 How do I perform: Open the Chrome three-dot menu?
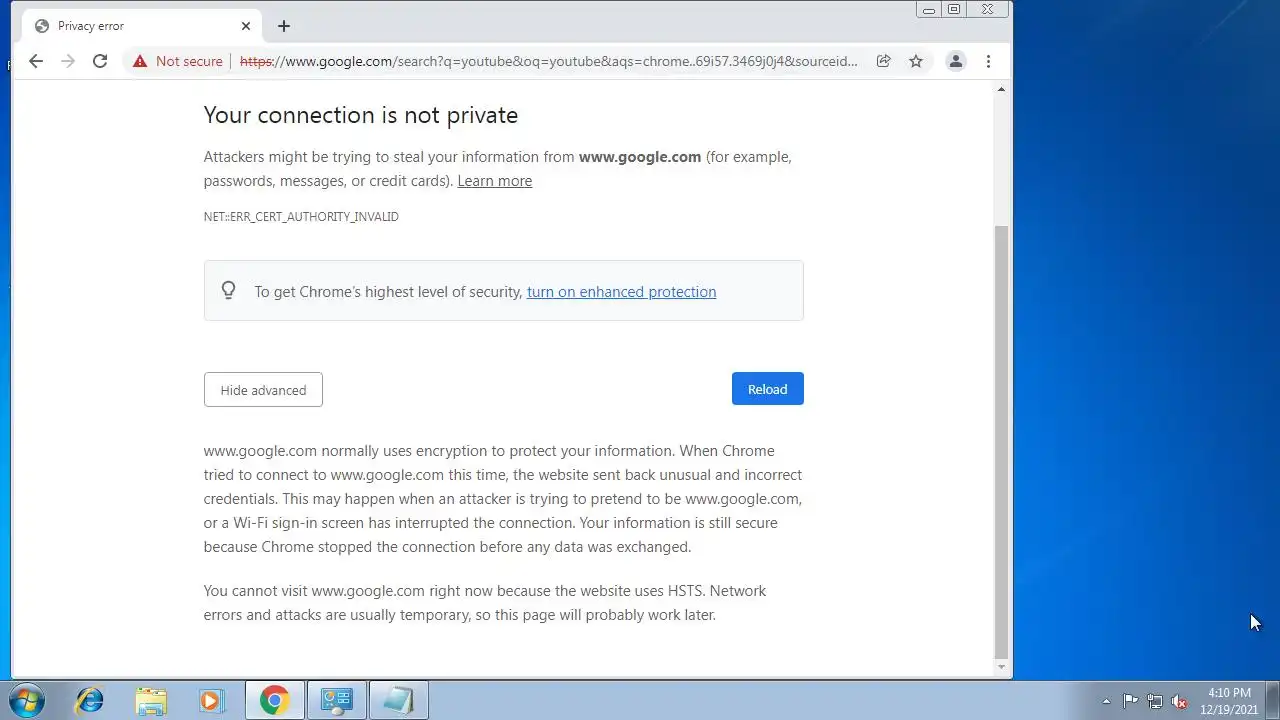pyautogui.click(x=988, y=61)
